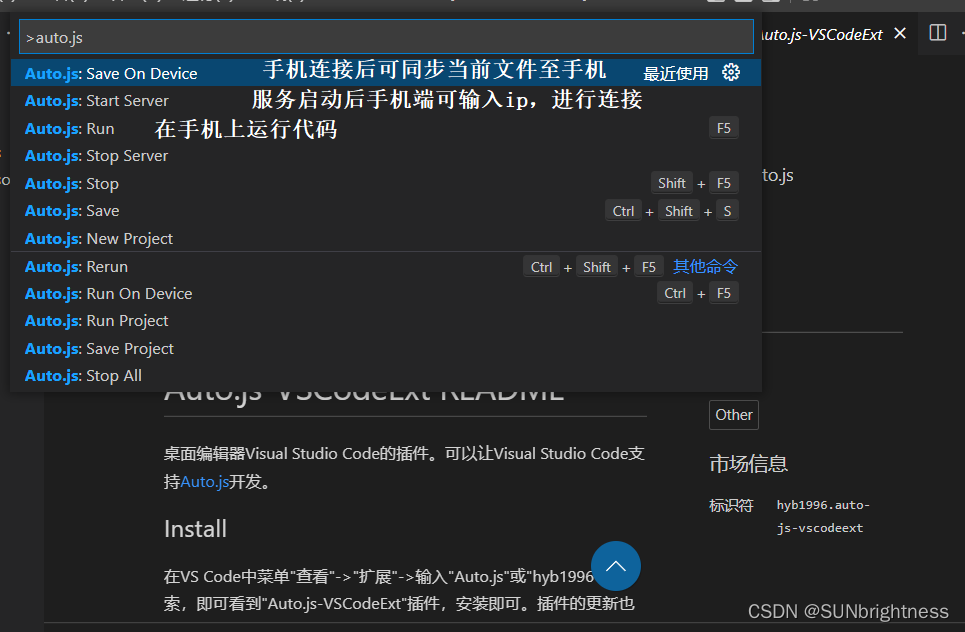
Task: Click the command palette input field
Action: [x=386, y=37]
